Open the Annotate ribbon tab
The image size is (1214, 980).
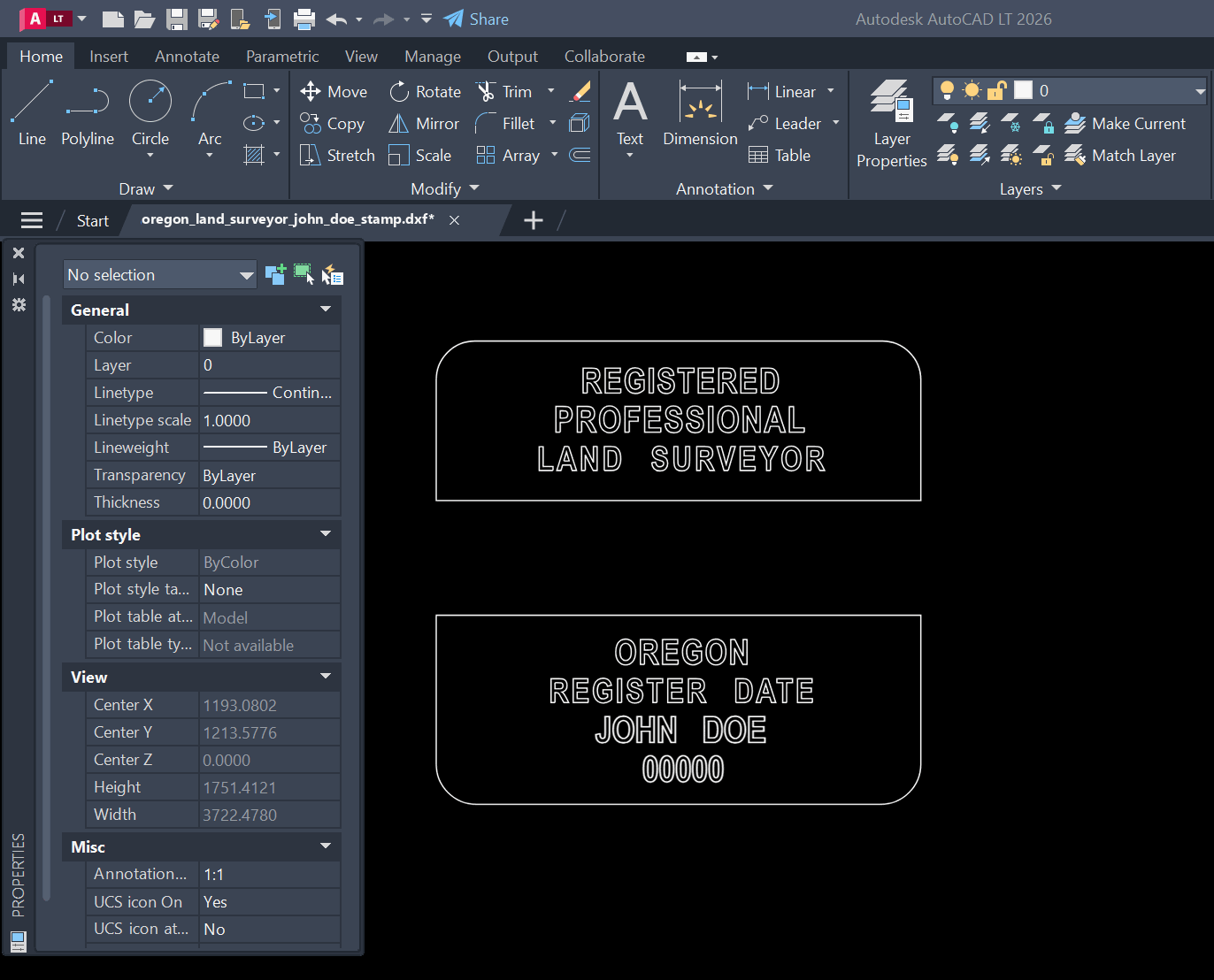[187, 57]
